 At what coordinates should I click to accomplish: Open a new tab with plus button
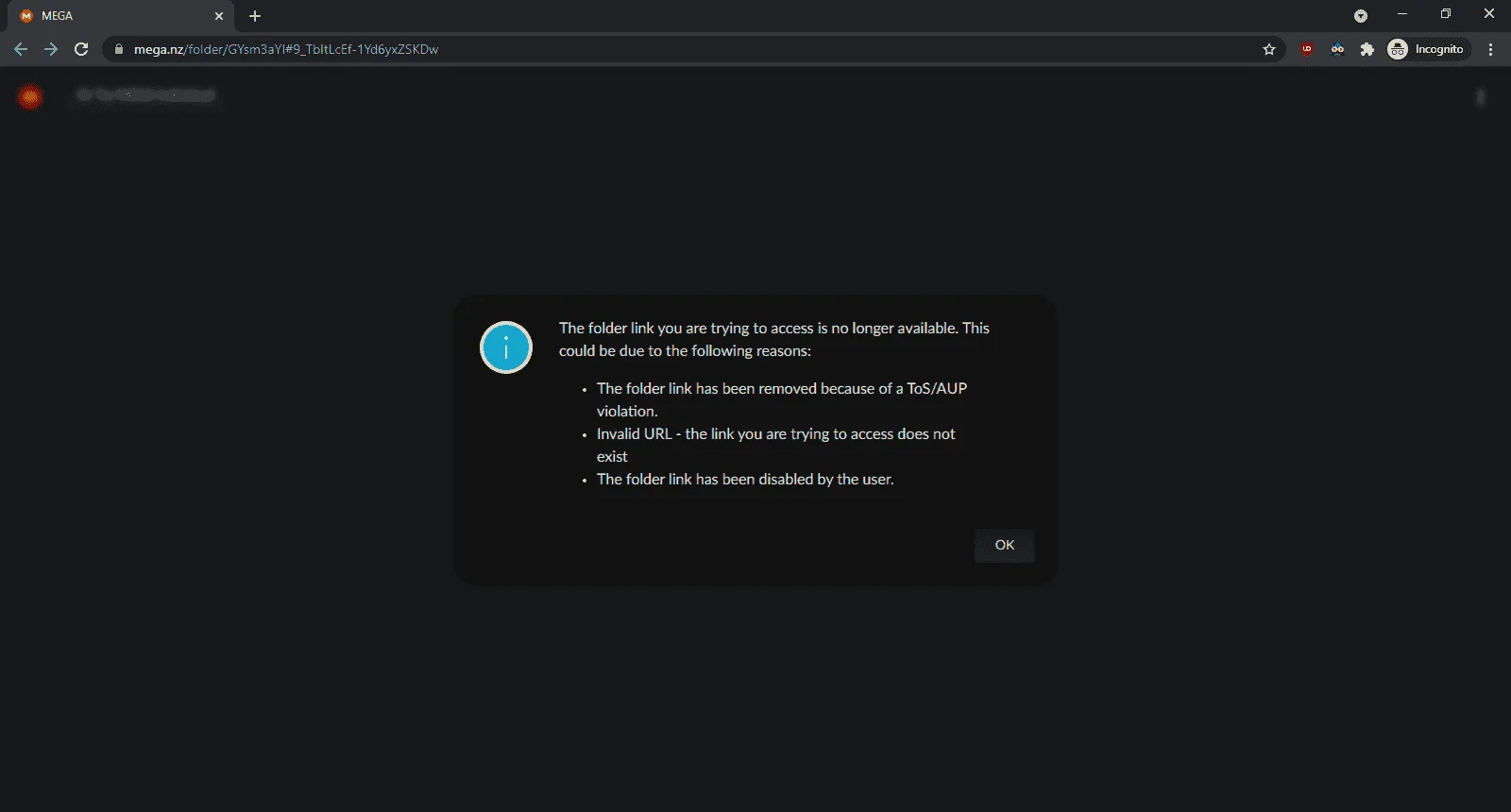click(x=255, y=16)
